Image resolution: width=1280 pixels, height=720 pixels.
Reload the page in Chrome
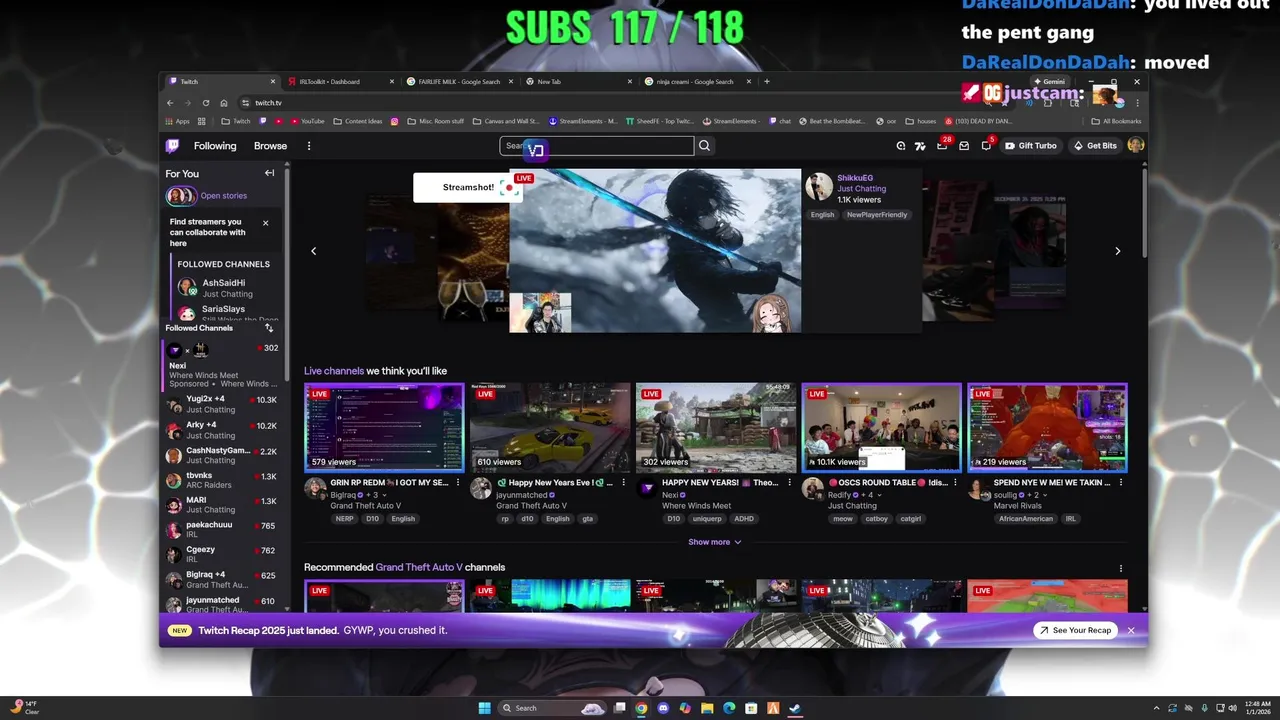tap(206, 103)
